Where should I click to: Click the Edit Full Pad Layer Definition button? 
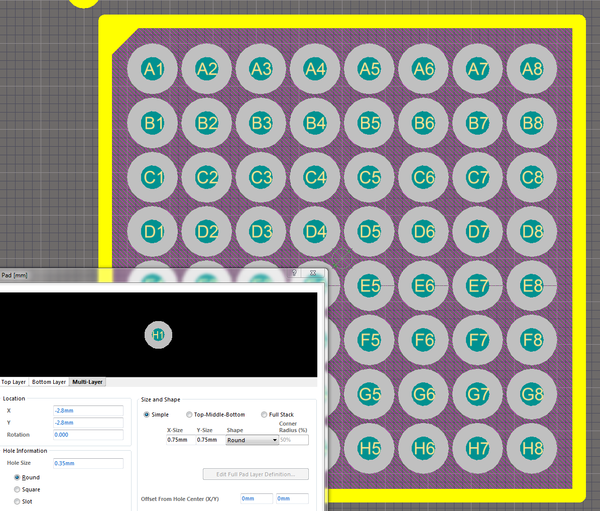(256, 474)
